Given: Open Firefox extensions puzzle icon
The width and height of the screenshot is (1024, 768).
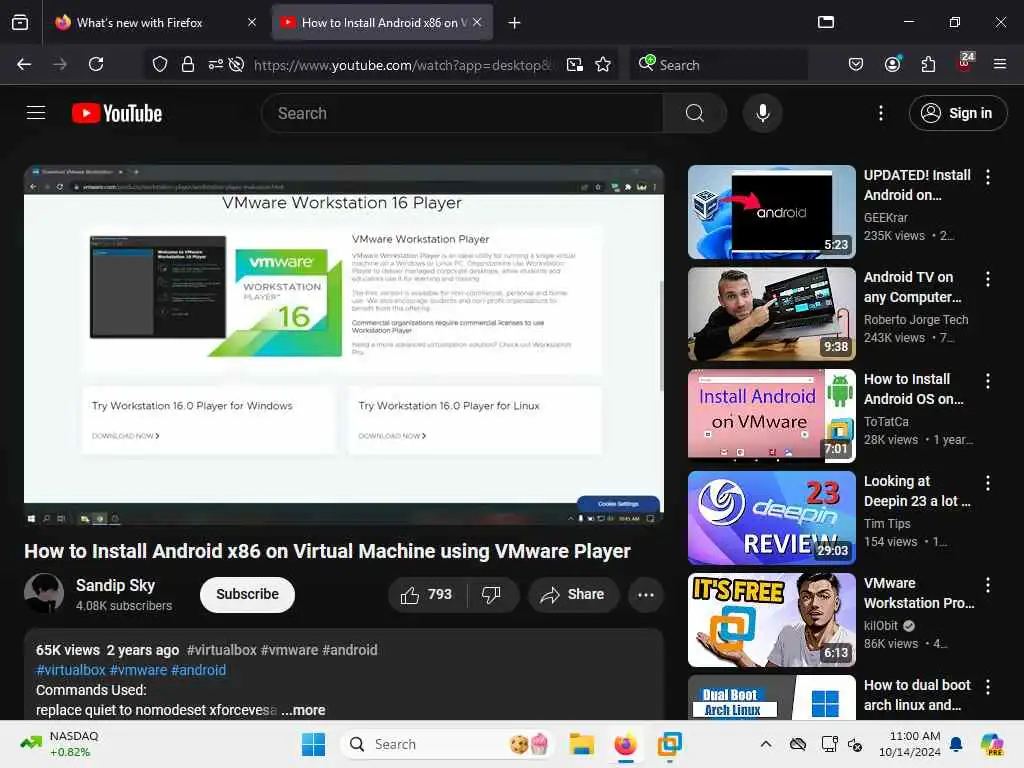Looking at the screenshot, I should [928, 64].
